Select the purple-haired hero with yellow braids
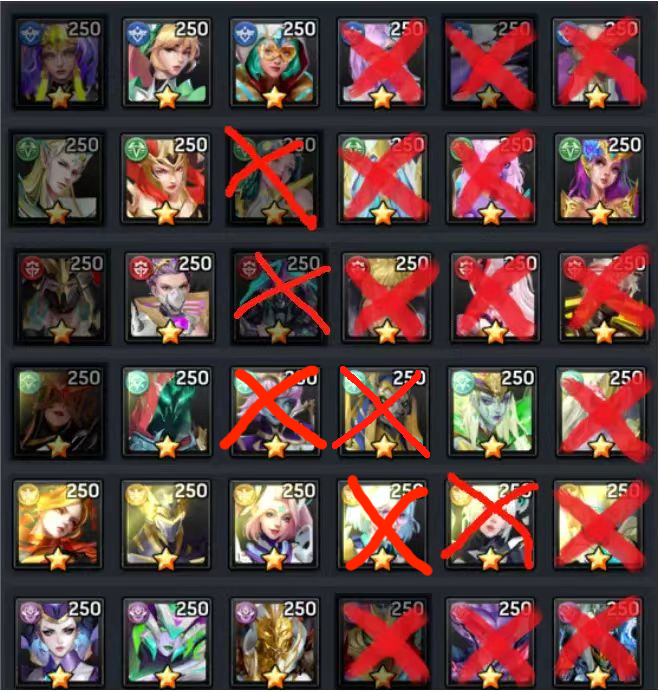 [x=59, y=62]
